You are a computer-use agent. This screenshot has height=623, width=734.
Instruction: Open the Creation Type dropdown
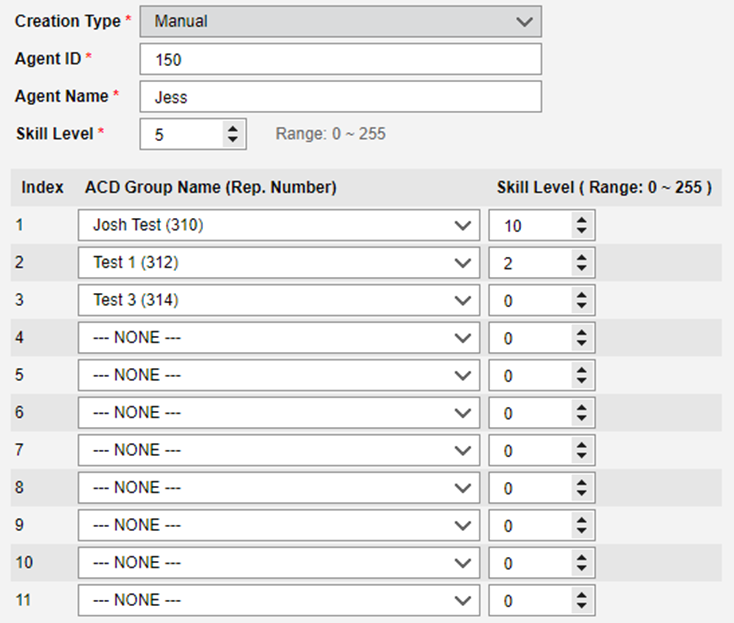tap(340, 21)
